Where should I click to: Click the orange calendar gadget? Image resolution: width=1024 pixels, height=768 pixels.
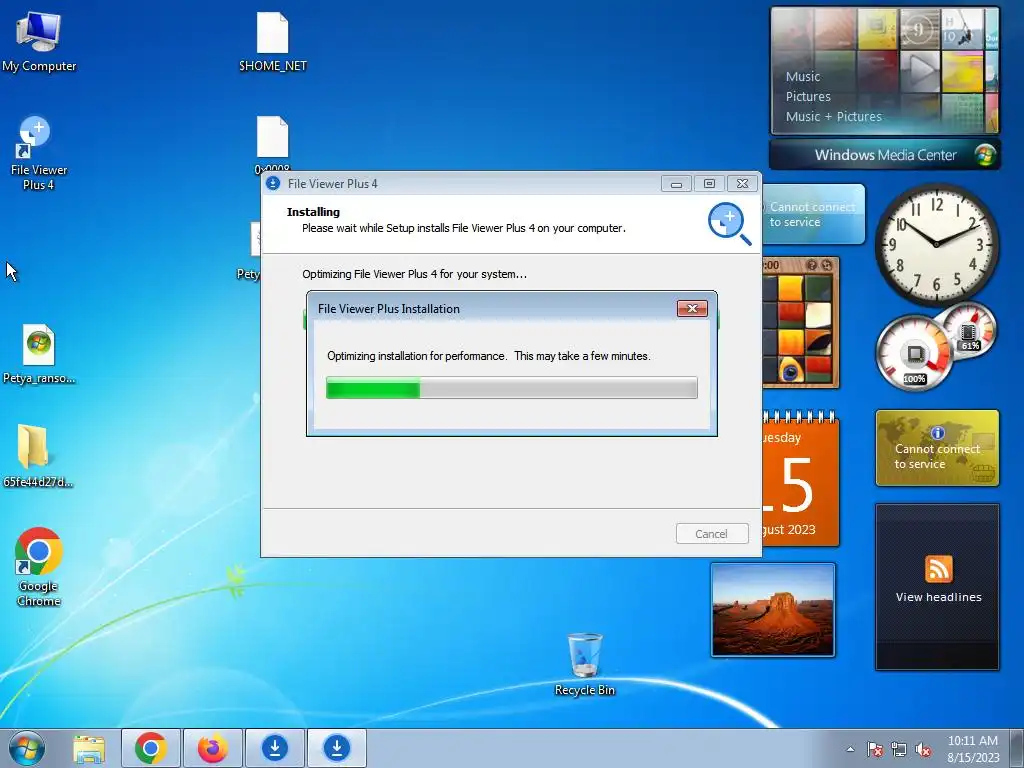tap(801, 479)
